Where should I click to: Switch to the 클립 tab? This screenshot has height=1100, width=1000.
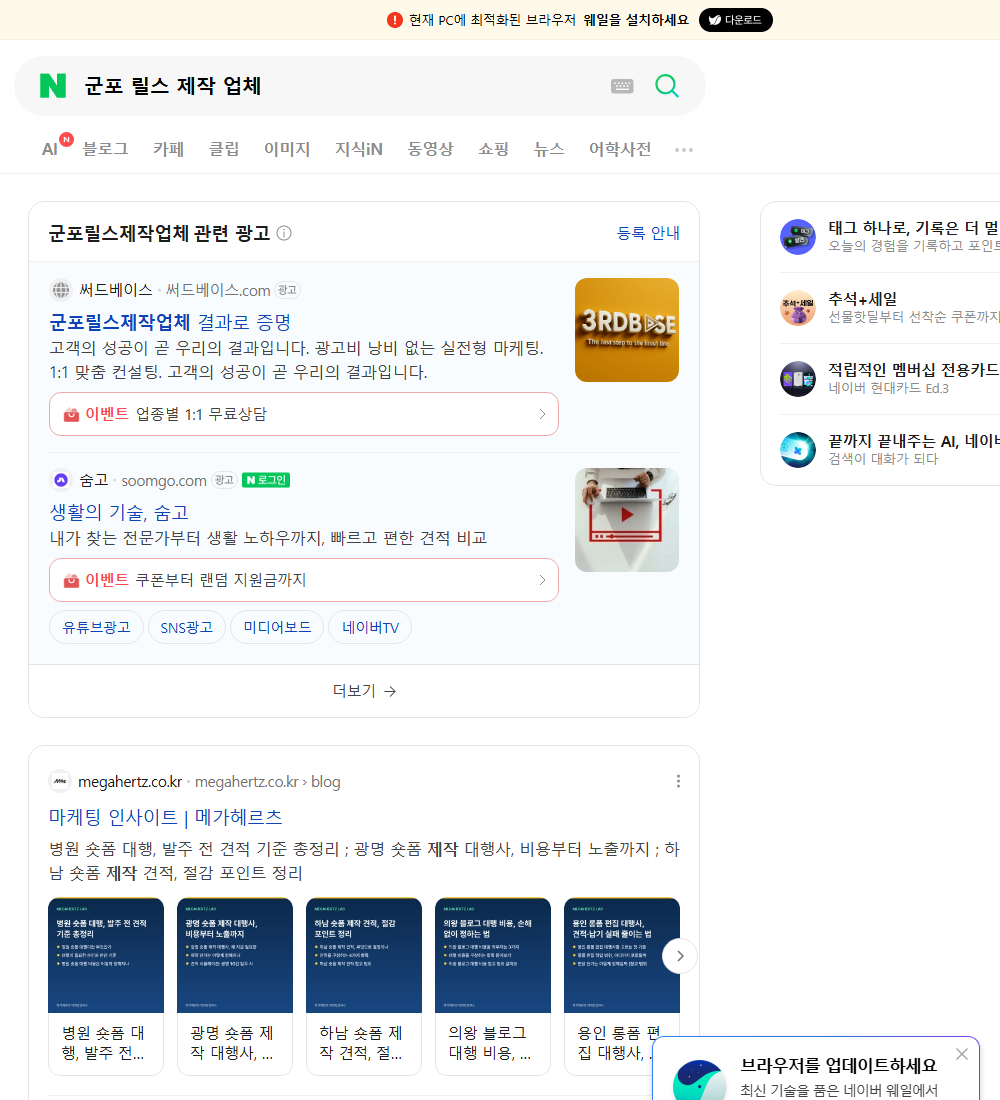(224, 149)
